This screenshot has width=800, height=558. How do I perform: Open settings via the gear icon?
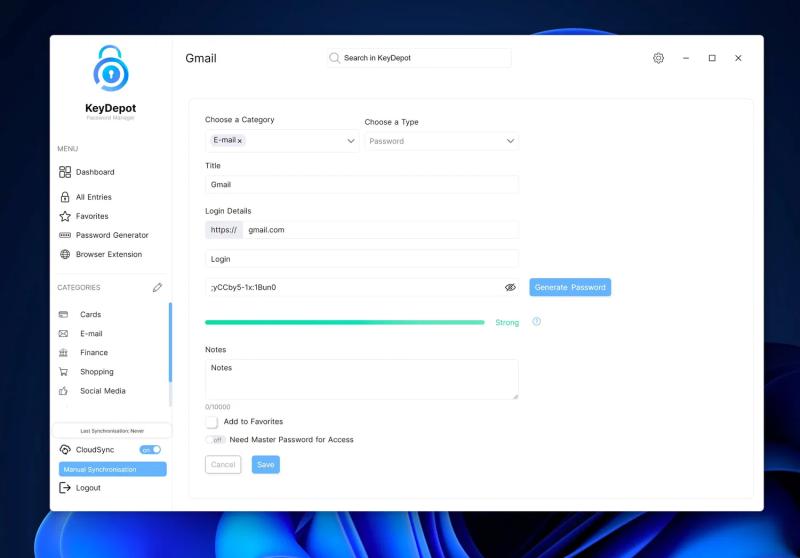(x=658, y=58)
